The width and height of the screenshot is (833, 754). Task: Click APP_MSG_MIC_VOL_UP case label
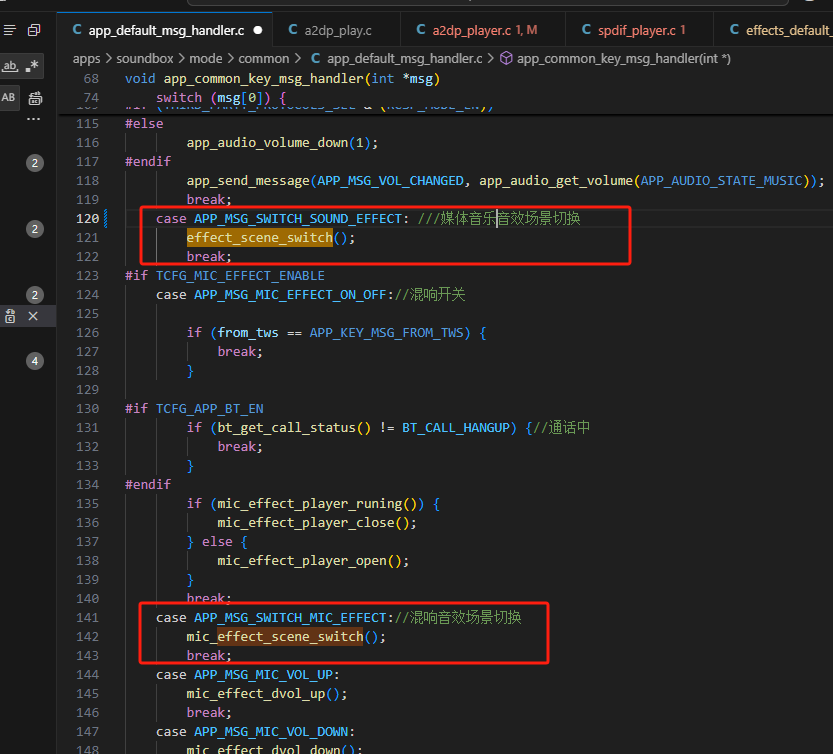point(263,675)
